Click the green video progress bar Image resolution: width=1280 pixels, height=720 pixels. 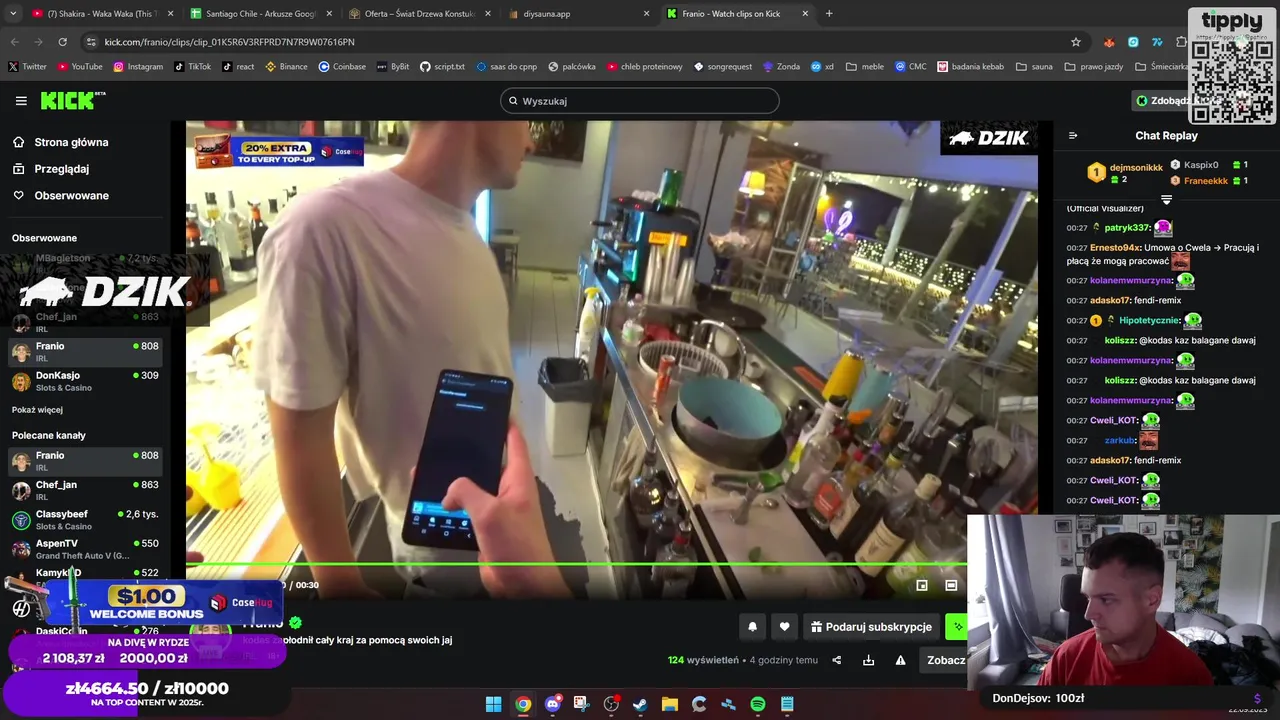[576, 566]
